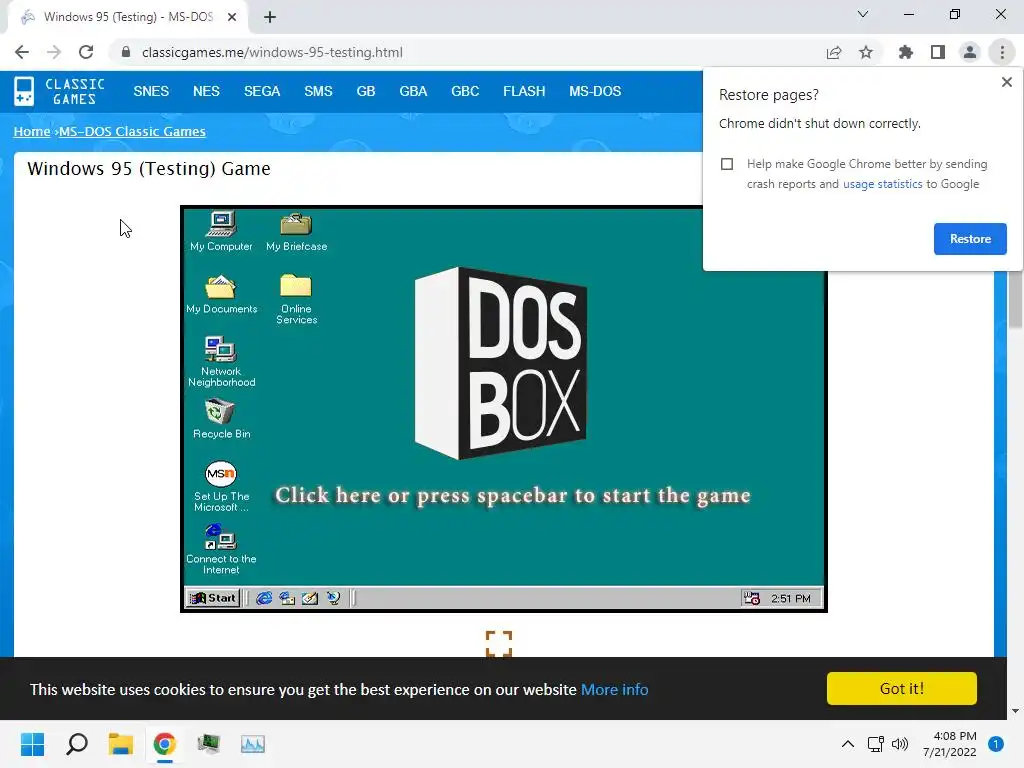Open the NES menu item
The width and height of the screenshot is (1024, 768).
pyautogui.click(x=206, y=91)
